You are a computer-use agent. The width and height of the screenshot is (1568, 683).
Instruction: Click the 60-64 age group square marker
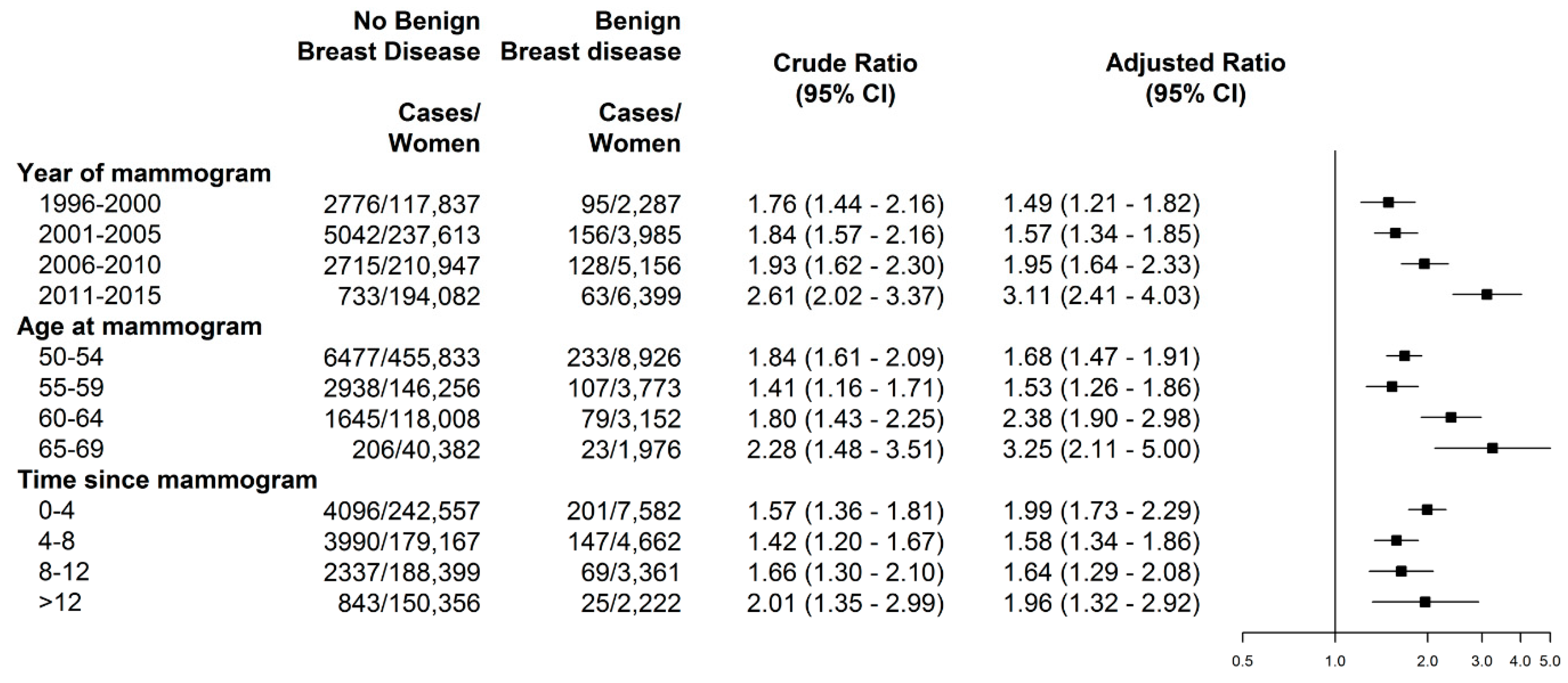click(1451, 417)
